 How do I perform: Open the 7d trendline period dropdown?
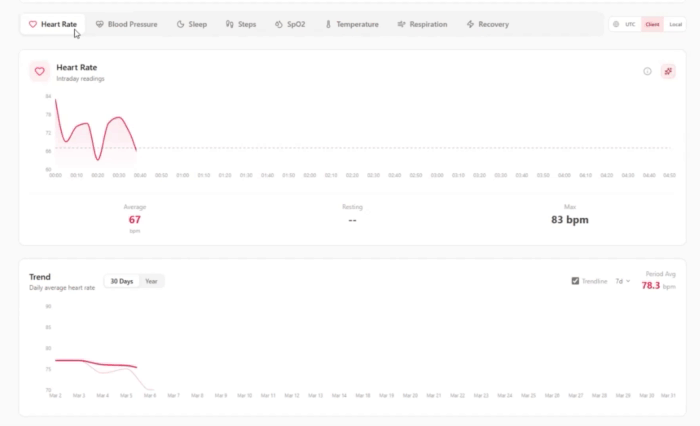pos(622,281)
